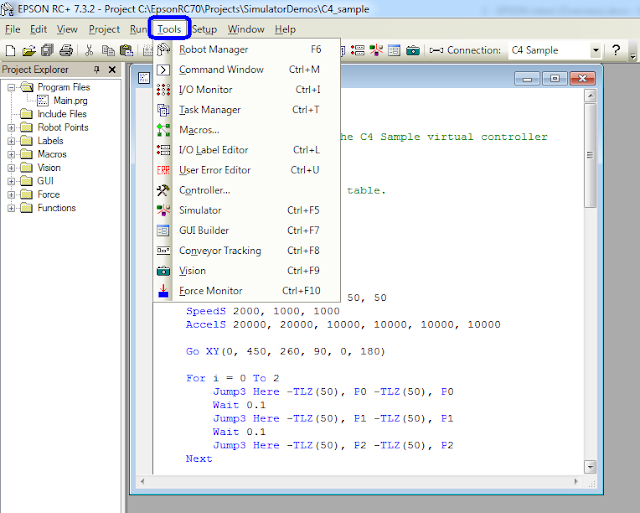Click the I/O Label Editor menu icon
The width and height of the screenshot is (640, 513).
point(163,150)
